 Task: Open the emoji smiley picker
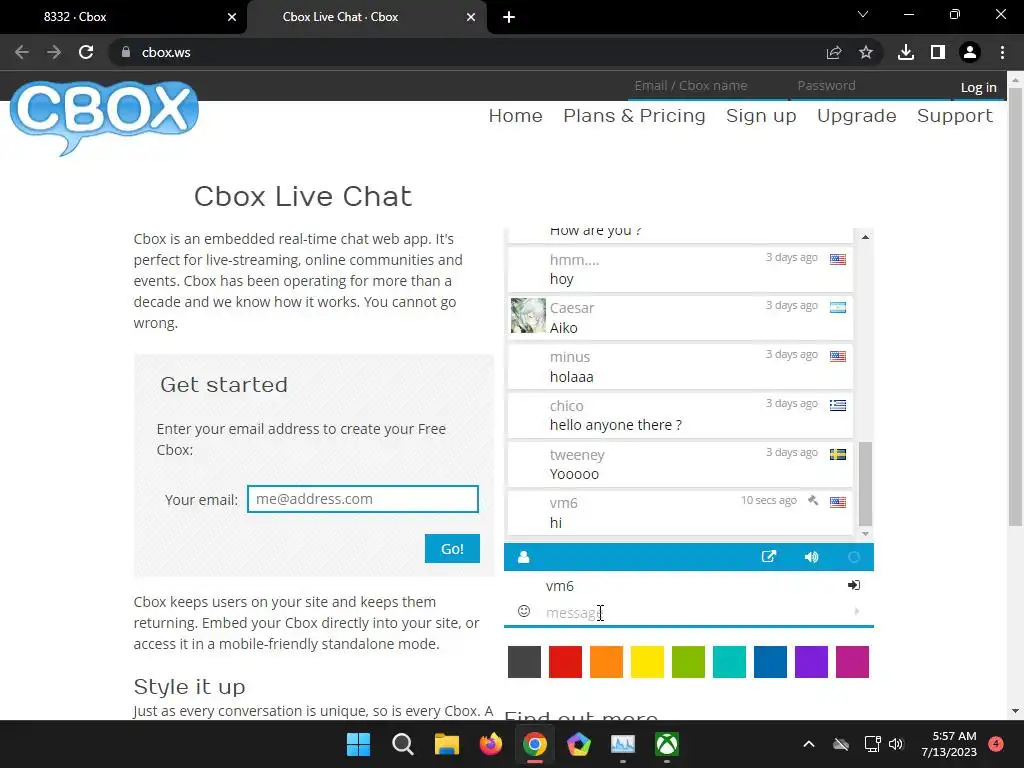point(524,611)
